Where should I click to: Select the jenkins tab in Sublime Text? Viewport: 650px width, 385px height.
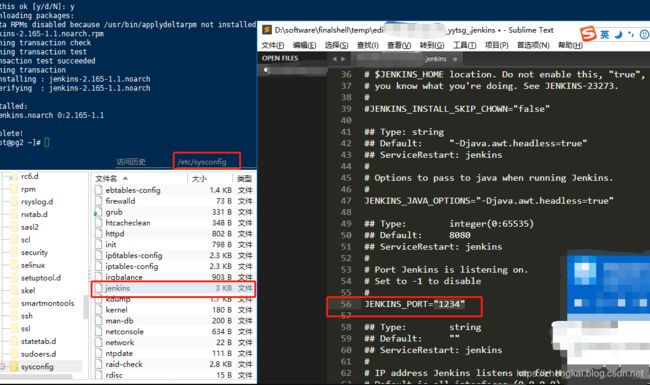tap(436, 59)
